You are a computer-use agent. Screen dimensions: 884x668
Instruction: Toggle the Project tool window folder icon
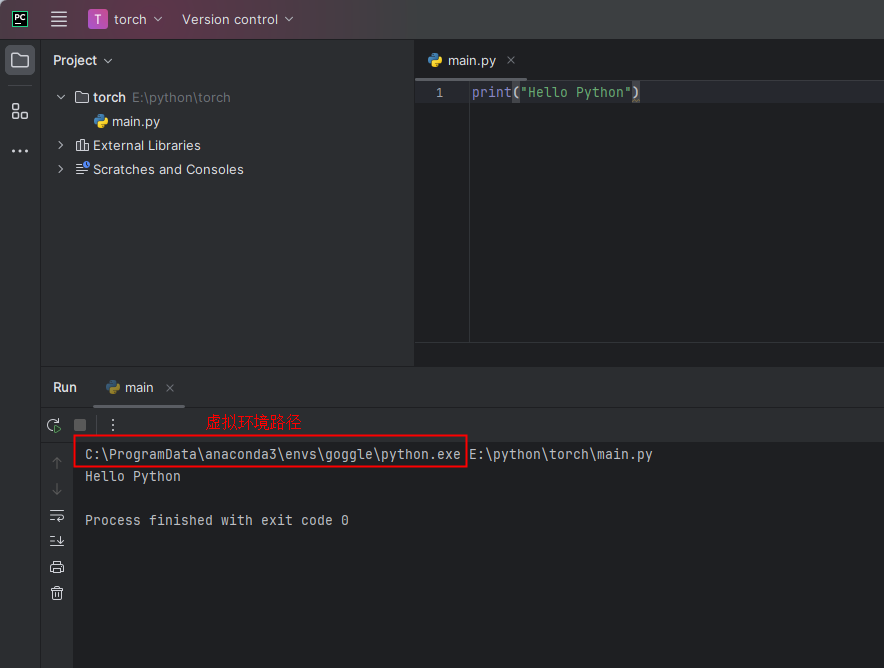coord(20,60)
